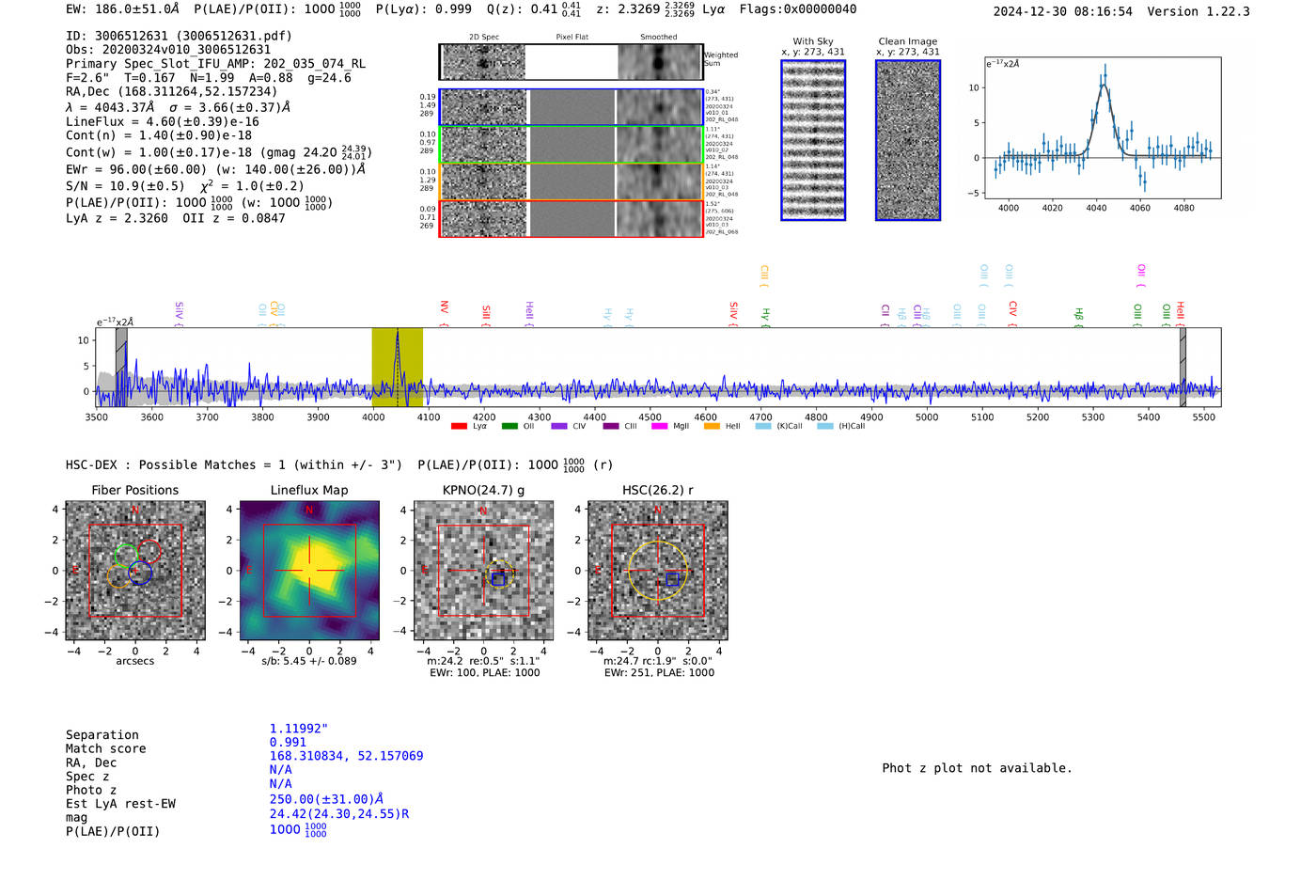
Task: Open the Fiber Positions image panel
Action: [x=135, y=571]
